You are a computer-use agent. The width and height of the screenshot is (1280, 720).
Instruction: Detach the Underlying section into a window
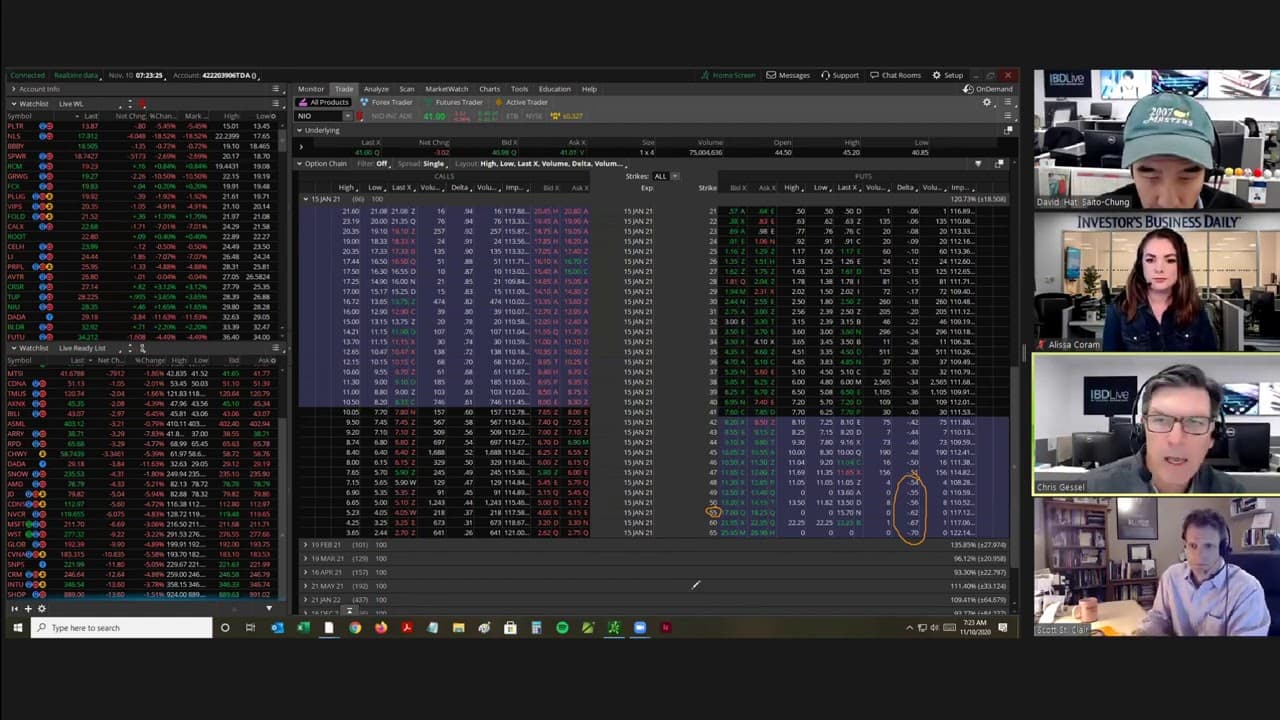pos(1008,130)
